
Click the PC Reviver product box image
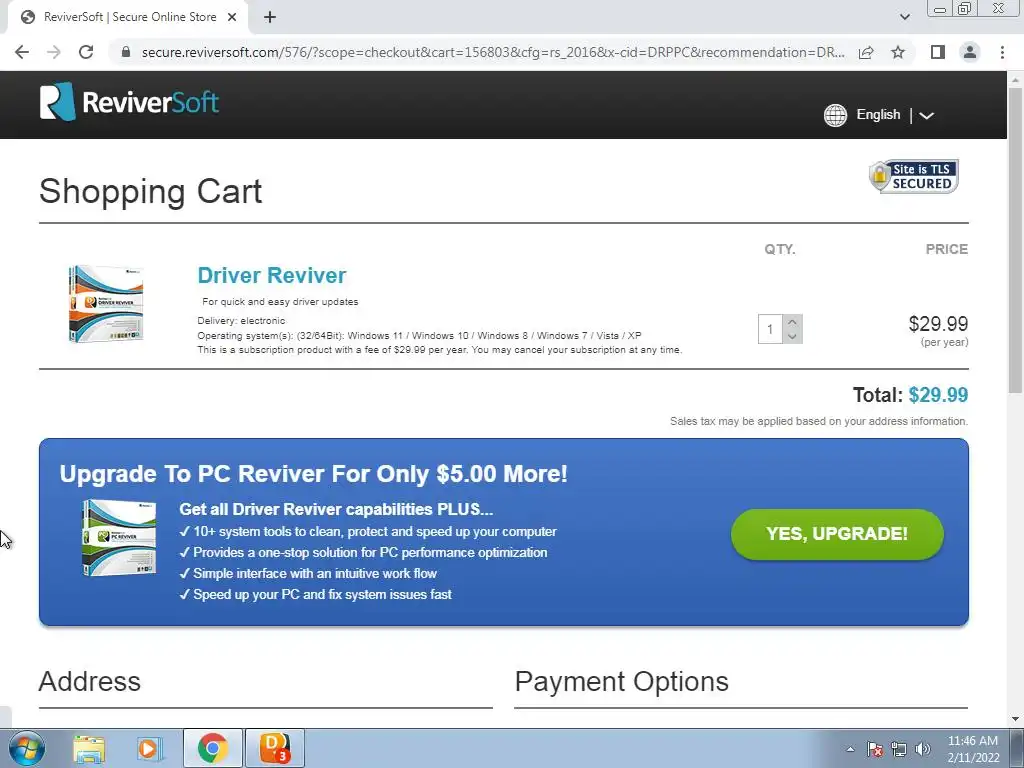tap(120, 537)
